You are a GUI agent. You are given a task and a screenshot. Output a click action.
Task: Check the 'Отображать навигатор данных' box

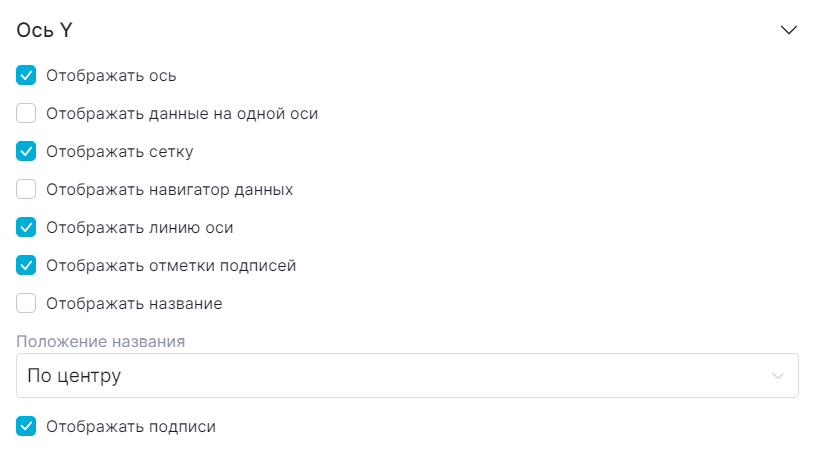click(27, 189)
